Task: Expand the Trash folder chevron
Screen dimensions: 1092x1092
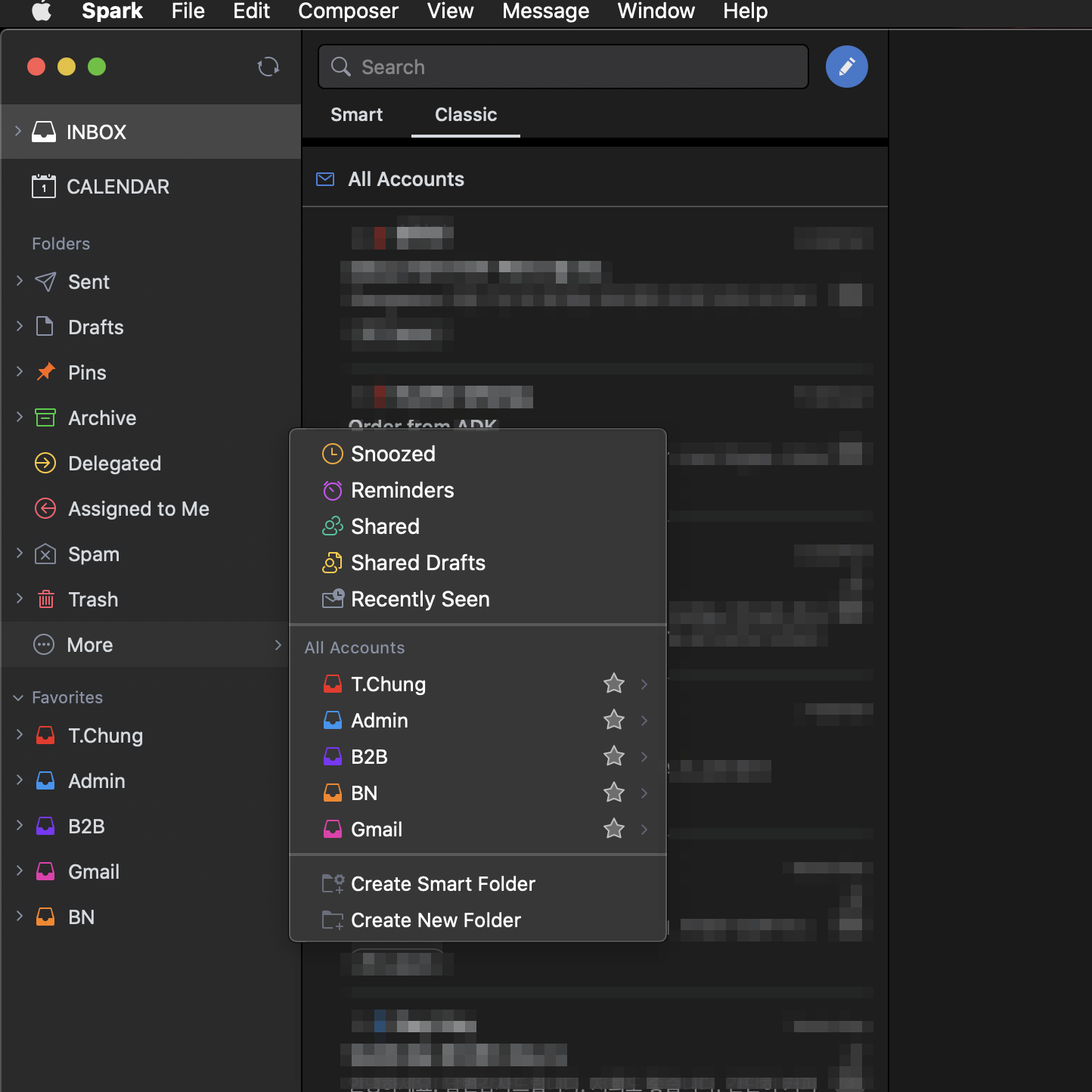Action: (x=20, y=598)
